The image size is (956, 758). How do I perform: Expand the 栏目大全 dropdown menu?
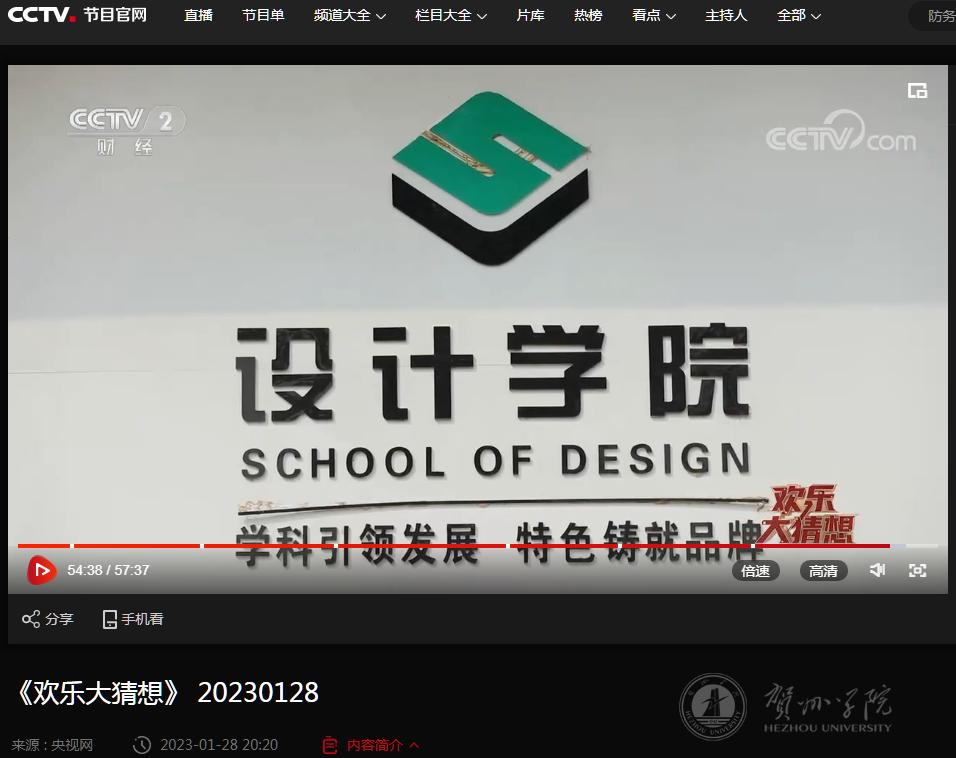pos(451,16)
